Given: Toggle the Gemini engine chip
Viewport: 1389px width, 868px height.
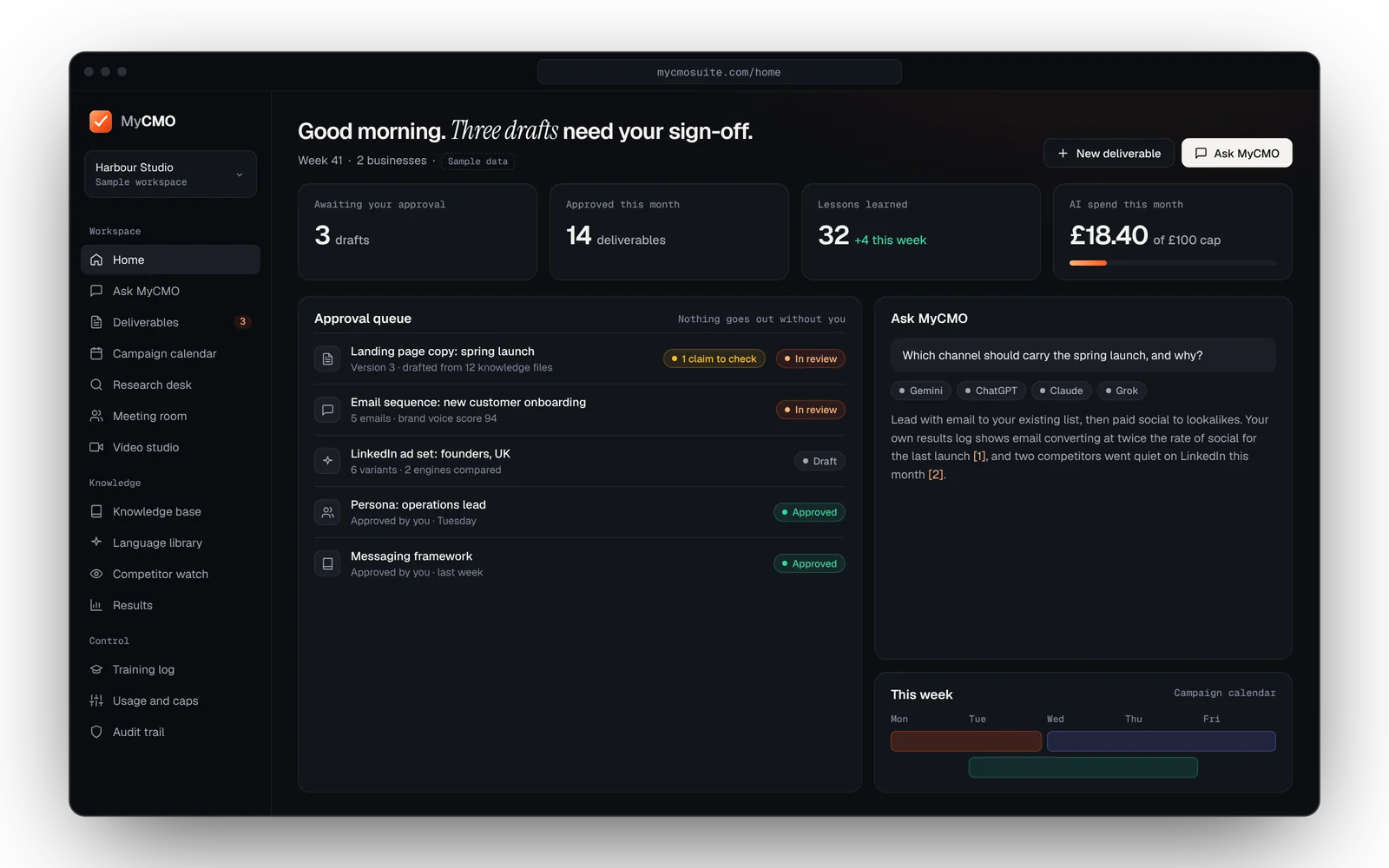Looking at the screenshot, I should 921,391.
